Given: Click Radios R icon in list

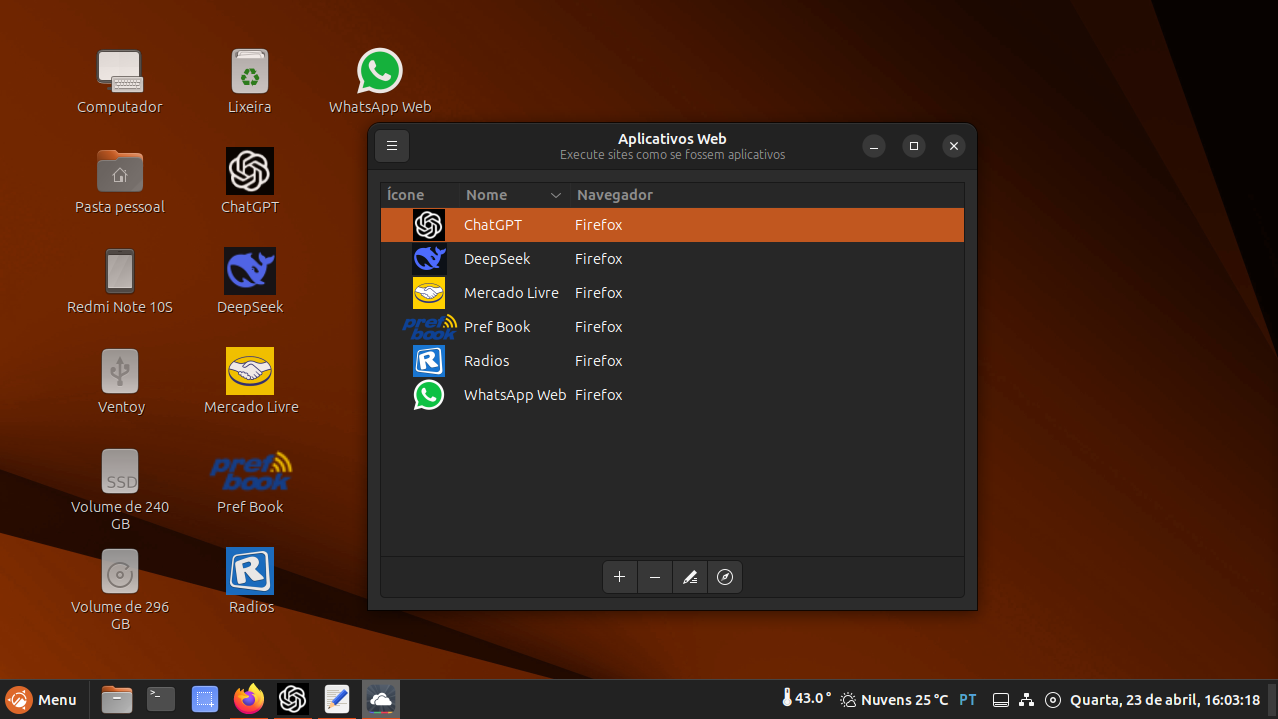Looking at the screenshot, I should (x=429, y=361).
